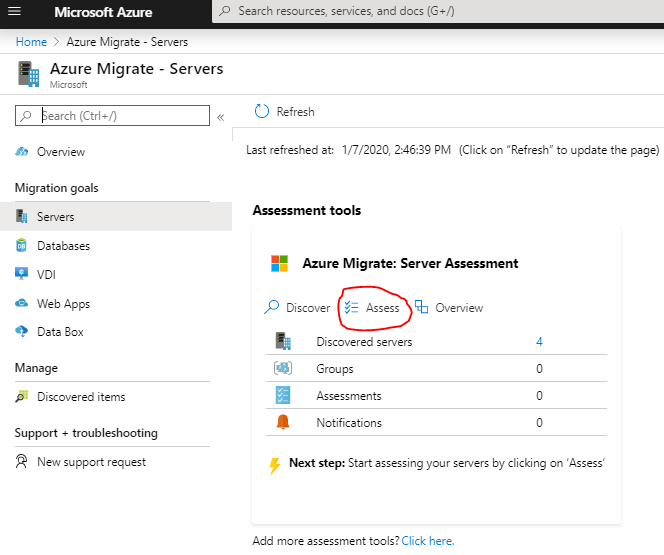Click the Discovered servers building icon
The width and height of the screenshot is (664, 555).
283,341
